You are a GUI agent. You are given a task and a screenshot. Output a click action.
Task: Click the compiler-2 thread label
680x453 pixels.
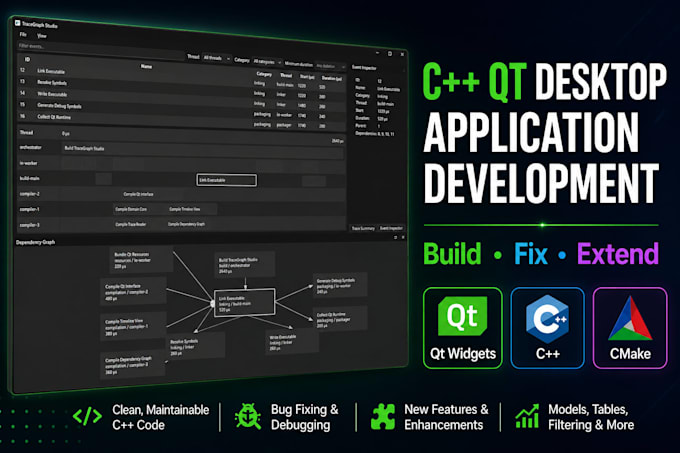(29, 194)
